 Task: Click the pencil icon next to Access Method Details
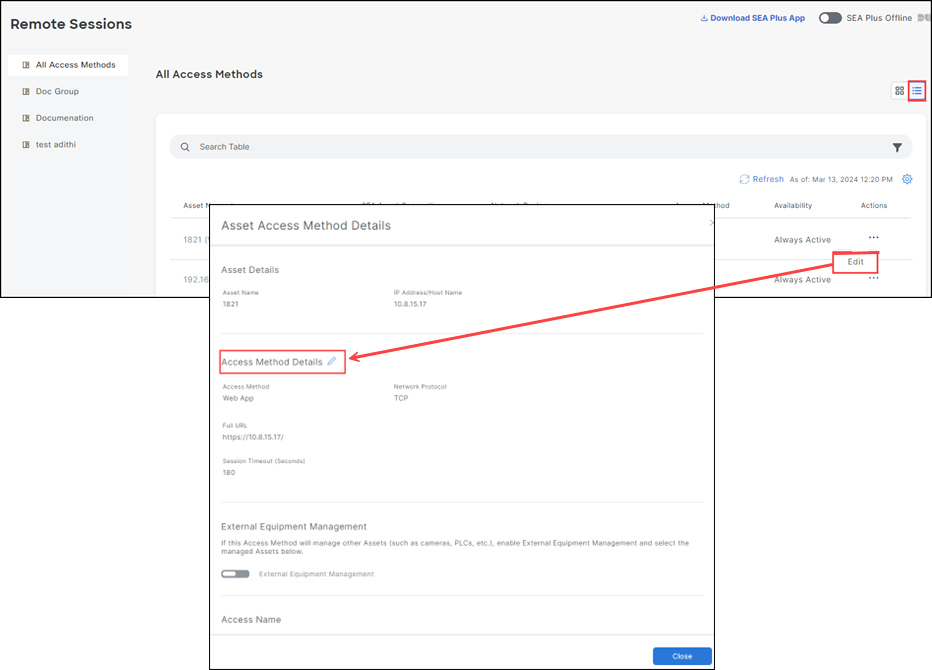pyautogui.click(x=331, y=361)
